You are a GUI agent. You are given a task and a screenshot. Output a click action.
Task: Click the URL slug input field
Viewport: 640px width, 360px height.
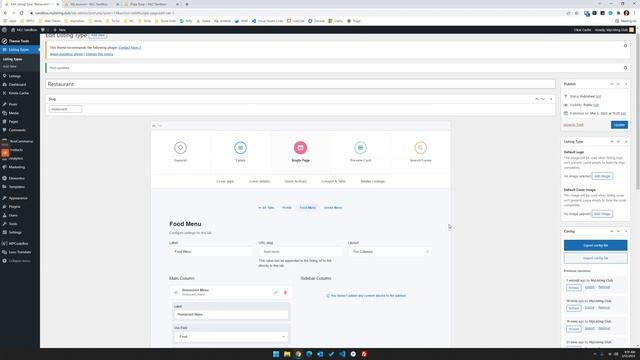(300, 252)
